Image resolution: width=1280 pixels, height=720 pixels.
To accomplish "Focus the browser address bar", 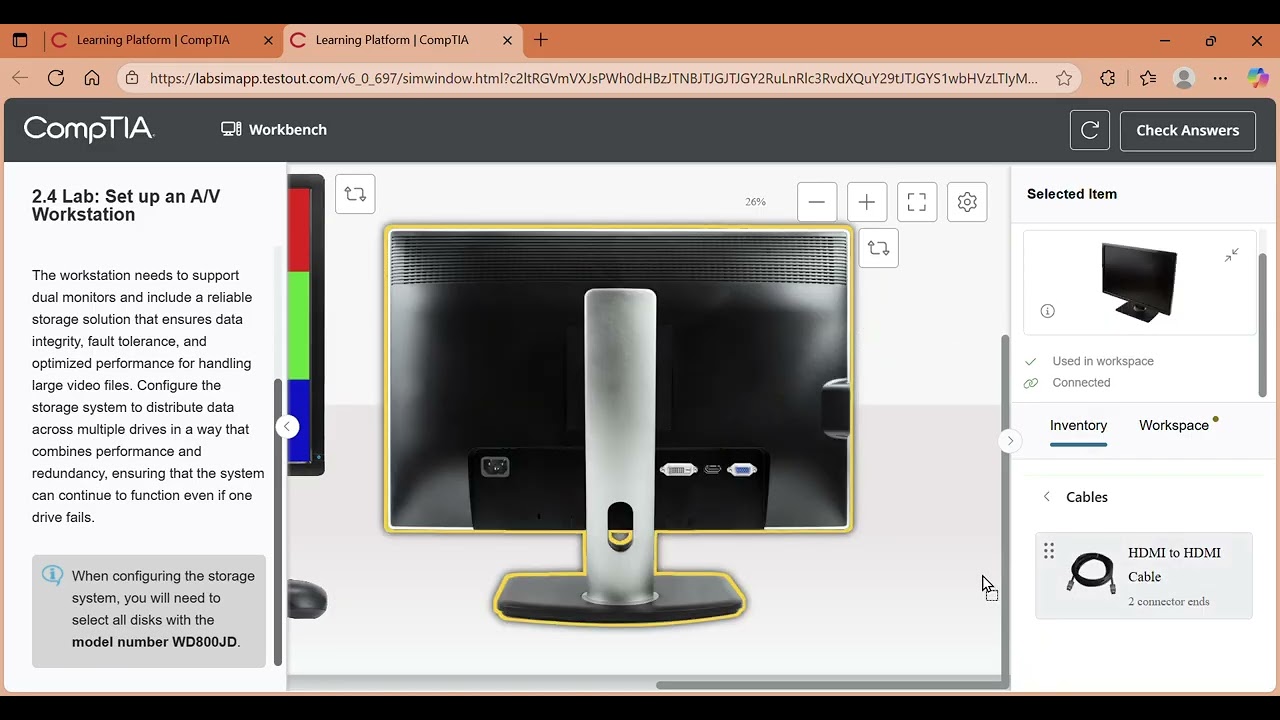I will click(594, 78).
